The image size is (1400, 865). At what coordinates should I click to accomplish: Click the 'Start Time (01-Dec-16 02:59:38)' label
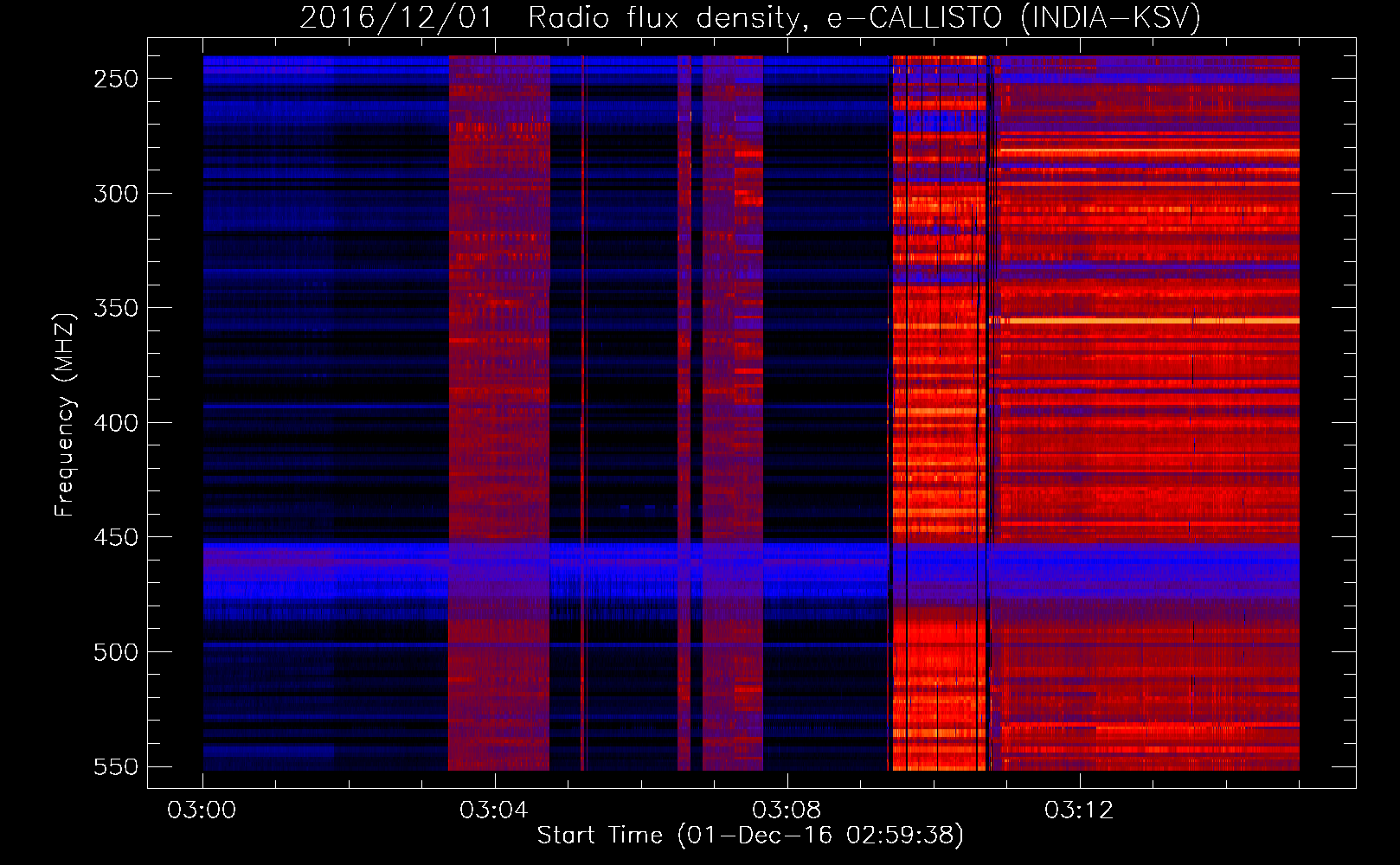click(750, 836)
